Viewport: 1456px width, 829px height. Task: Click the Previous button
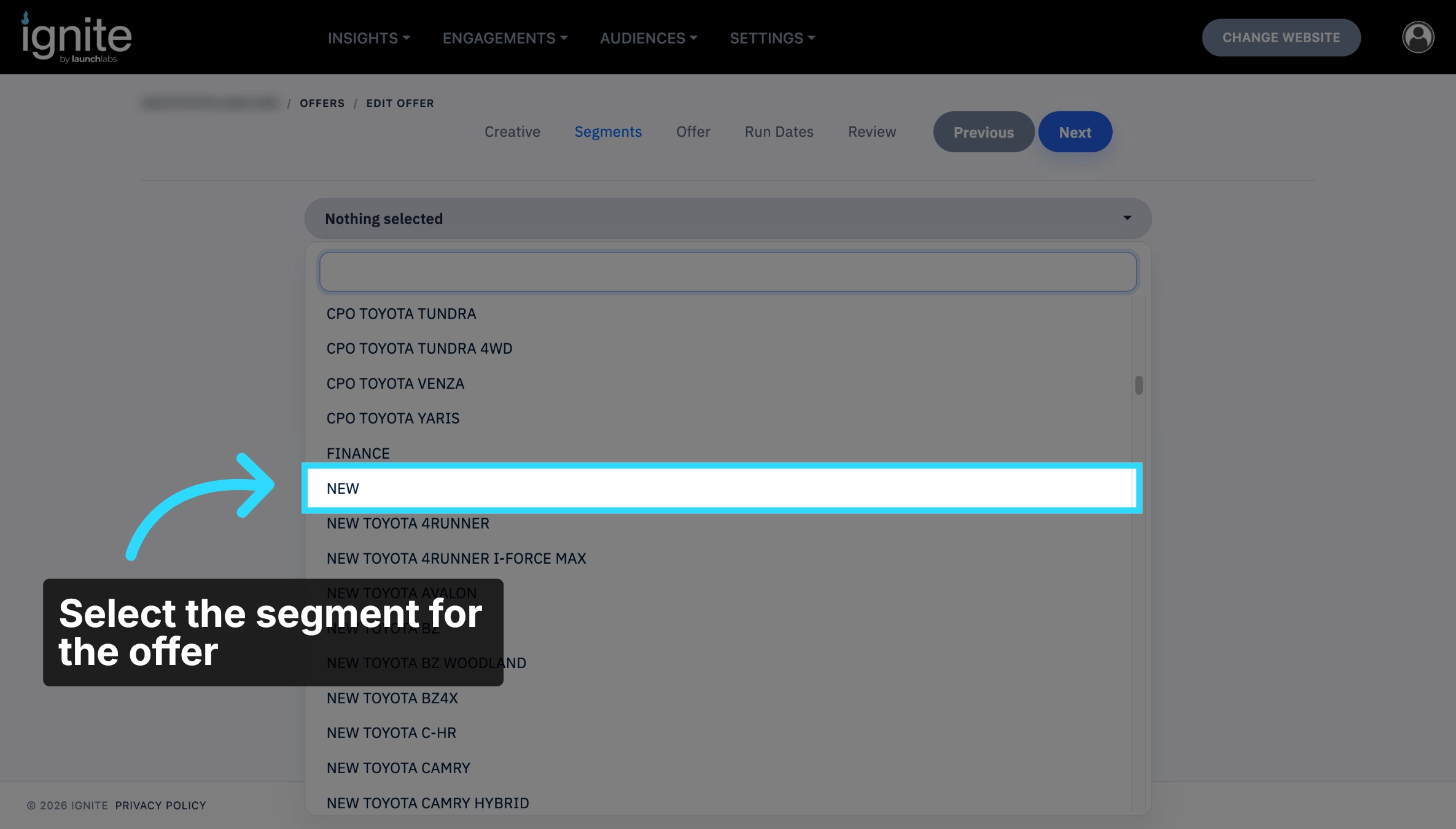point(983,132)
